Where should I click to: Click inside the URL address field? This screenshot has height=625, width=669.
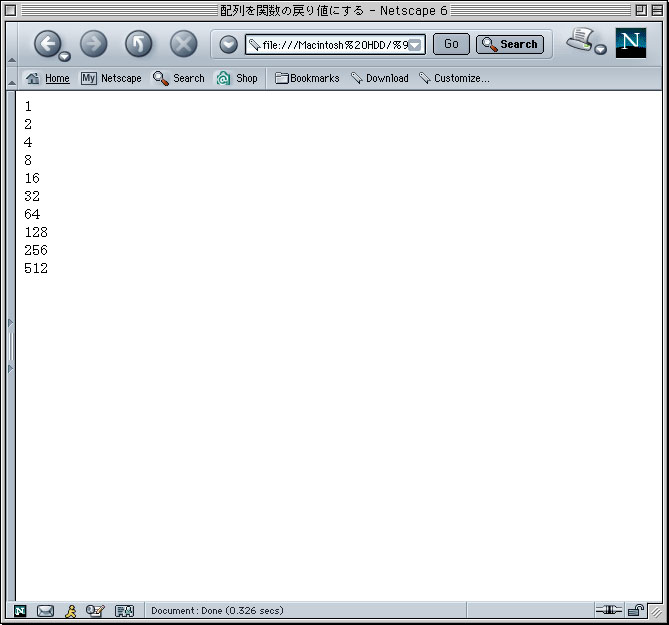pos(335,44)
